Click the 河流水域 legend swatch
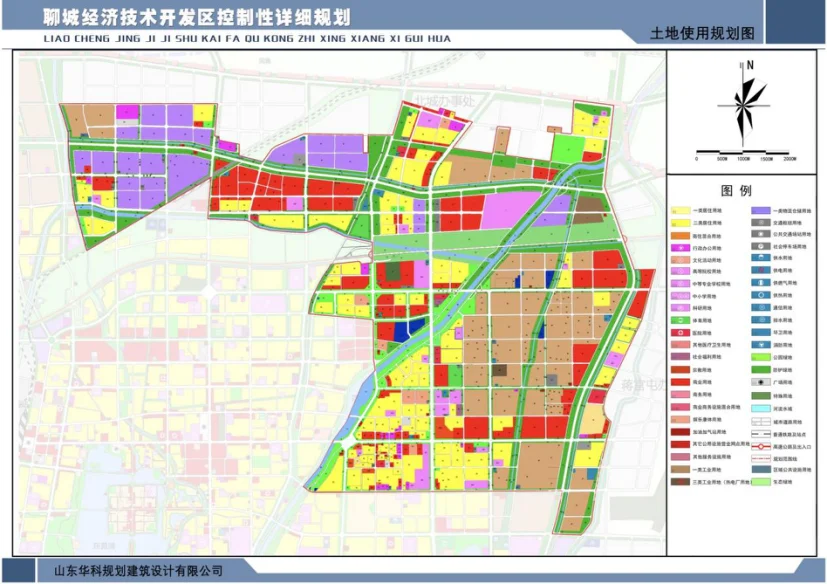 [761, 406]
